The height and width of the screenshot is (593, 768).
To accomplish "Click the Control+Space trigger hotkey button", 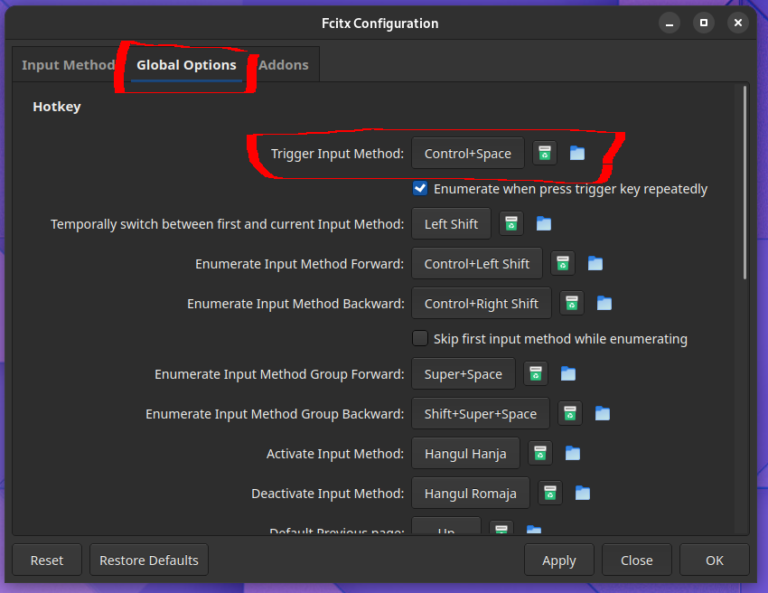I will pyautogui.click(x=467, y=154).
